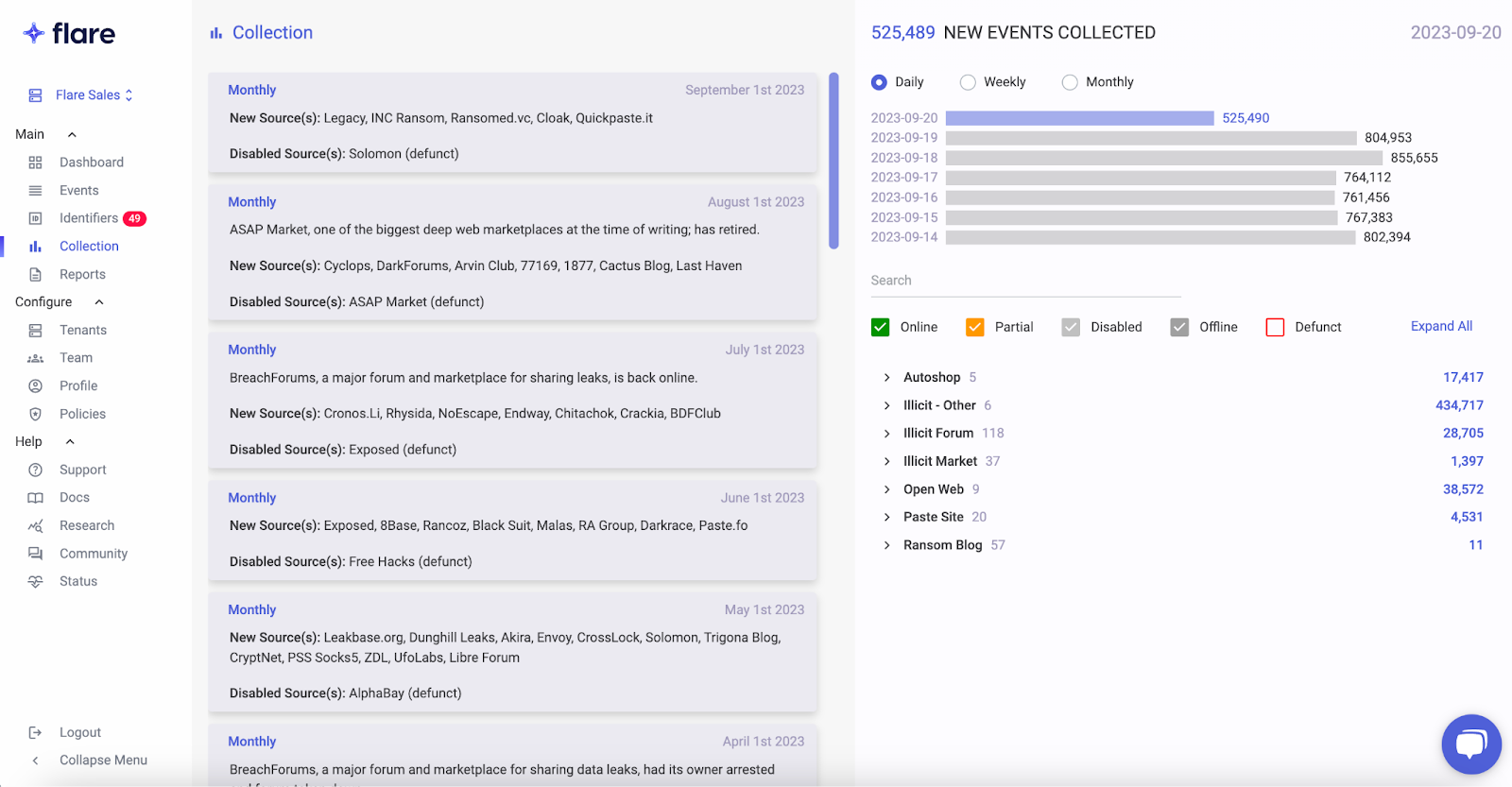Viewport: 1512px width, 787px height.
Task: Collapse the Help sidebar section
Action: click(70, 442)
